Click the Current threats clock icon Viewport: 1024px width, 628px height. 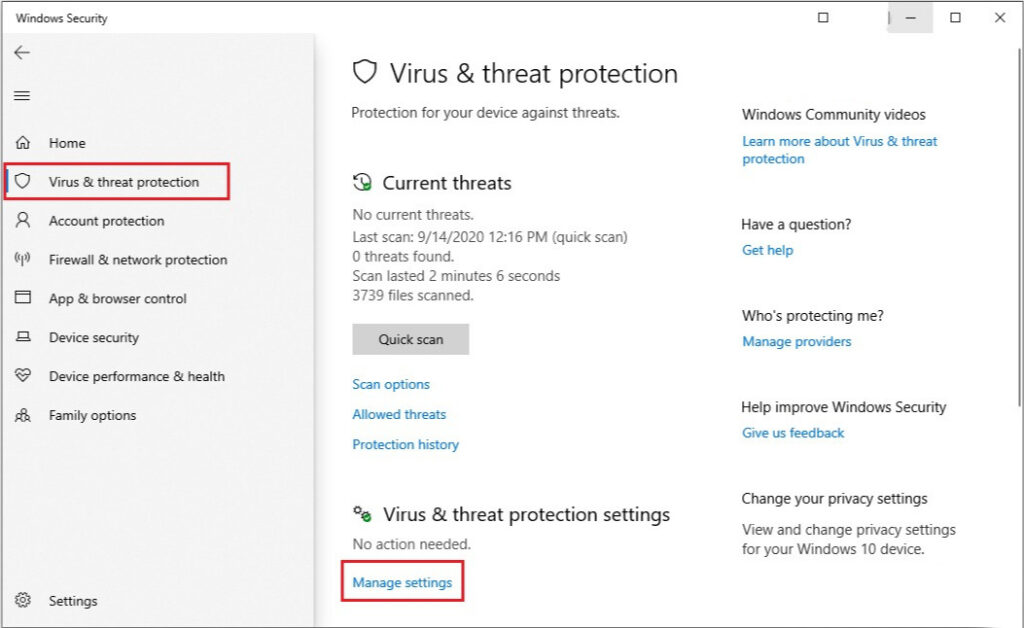[361, 182]
